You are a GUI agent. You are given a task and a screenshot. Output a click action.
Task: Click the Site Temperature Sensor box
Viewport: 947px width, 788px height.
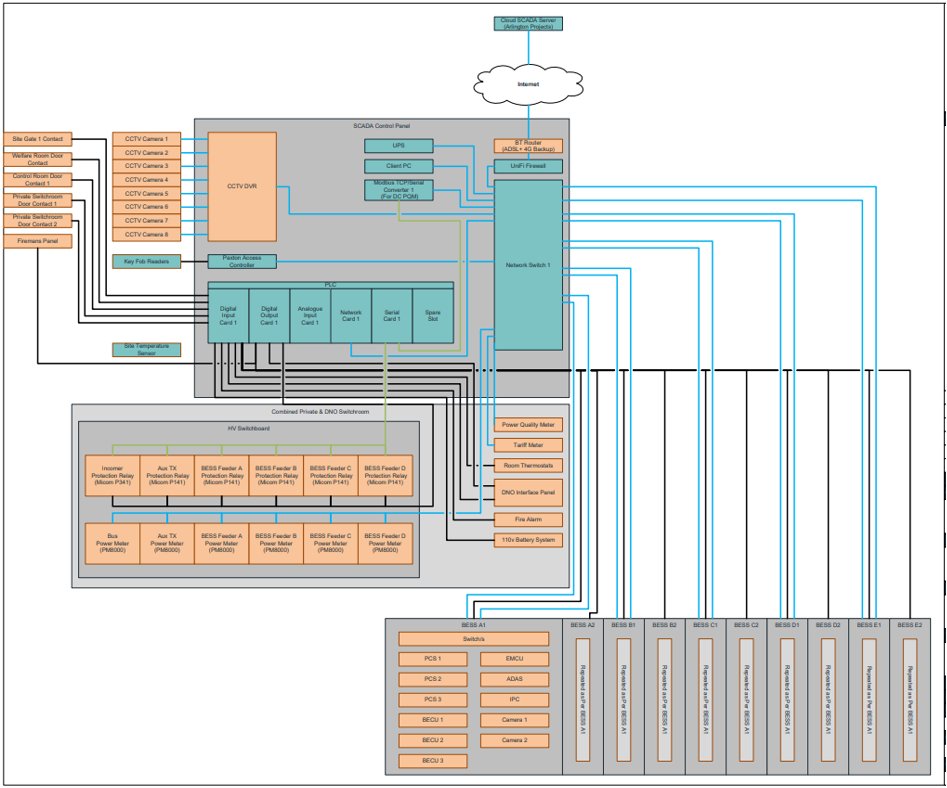(147, 349)
